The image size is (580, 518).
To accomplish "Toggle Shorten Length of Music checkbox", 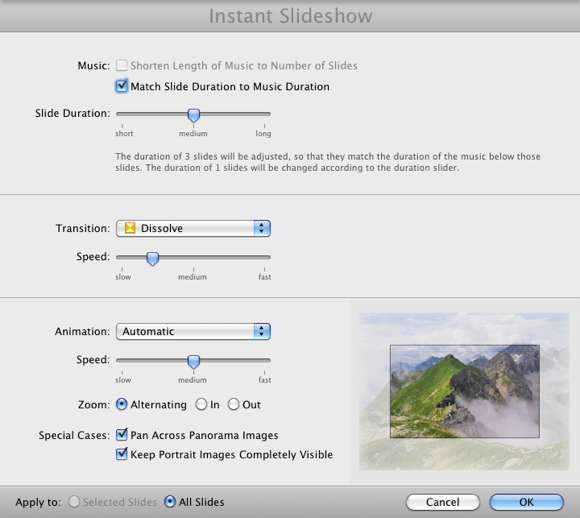I will pyautogui.click(x=121, y=65).
